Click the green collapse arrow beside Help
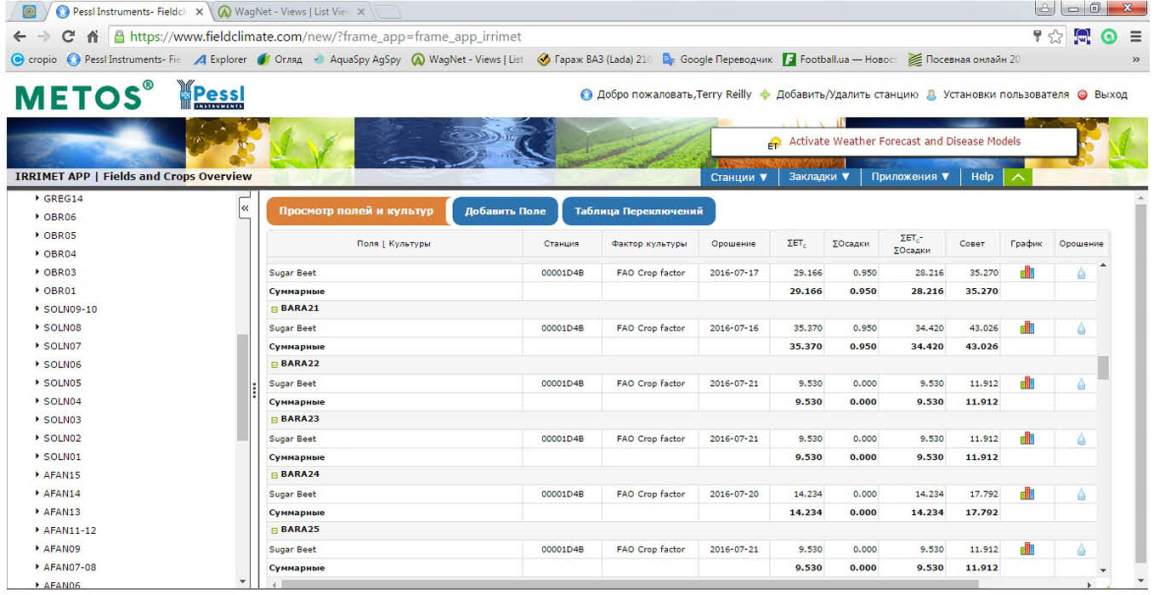The height and width of the screenshot is (595, 1154). click(x=1017, y=177)
